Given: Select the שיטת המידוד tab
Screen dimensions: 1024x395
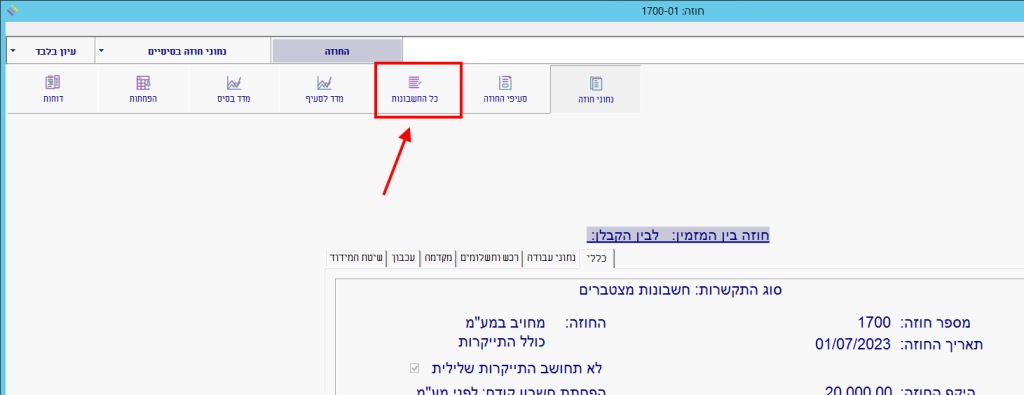Looking at the screenshot, I should pos(356,258).
